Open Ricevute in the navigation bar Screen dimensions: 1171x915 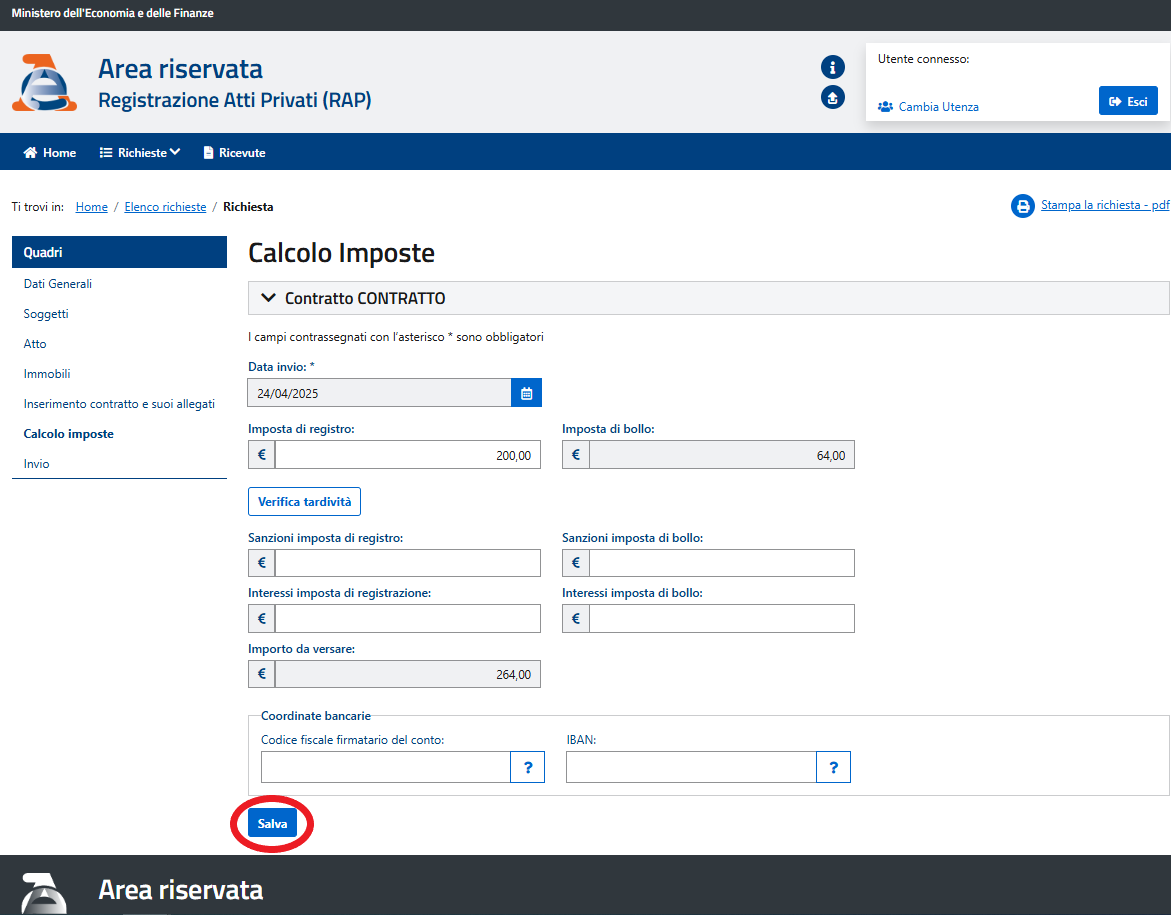[x=234, y=152]
